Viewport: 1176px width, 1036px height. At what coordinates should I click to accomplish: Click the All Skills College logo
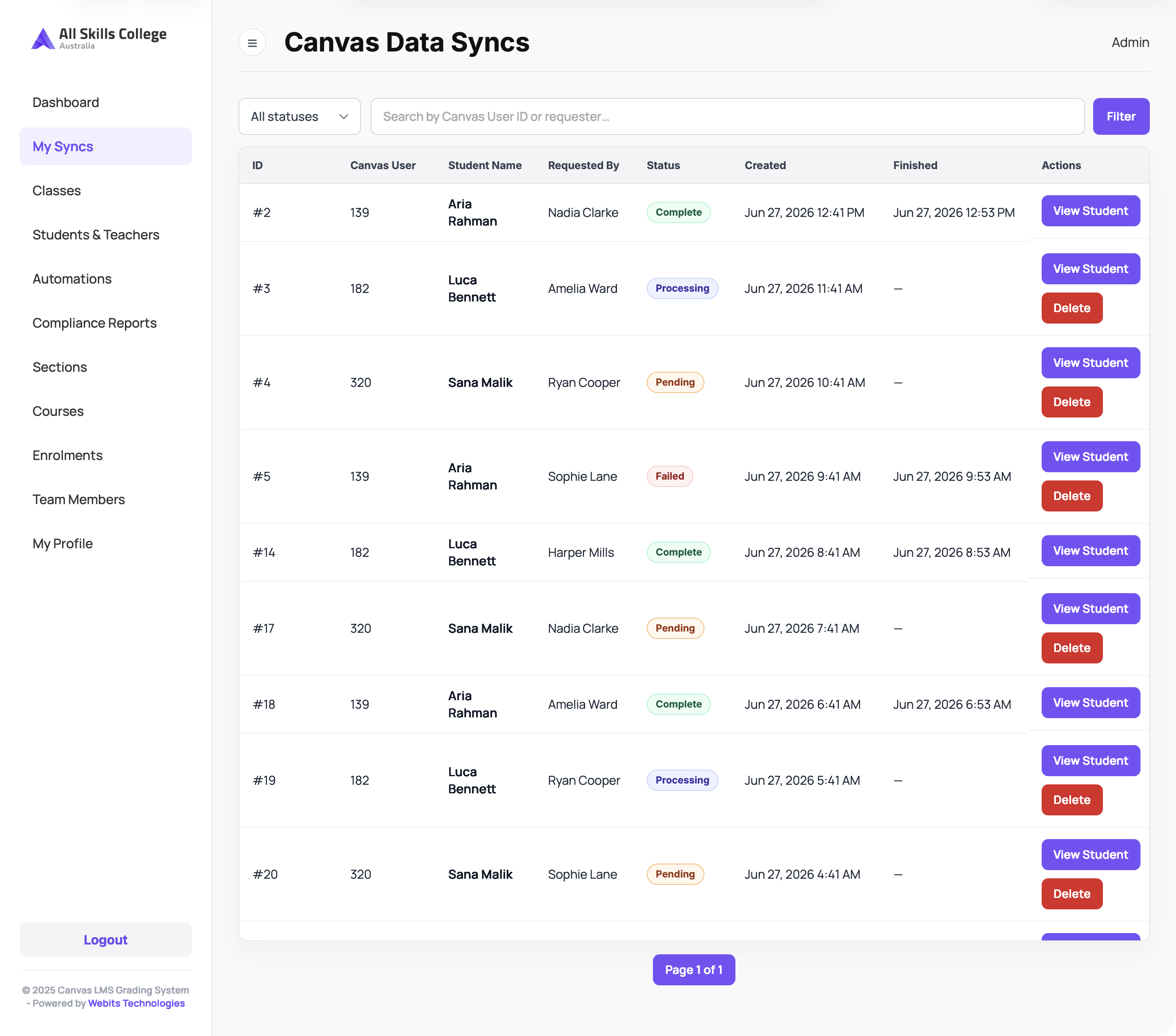(x=99, y=38)
